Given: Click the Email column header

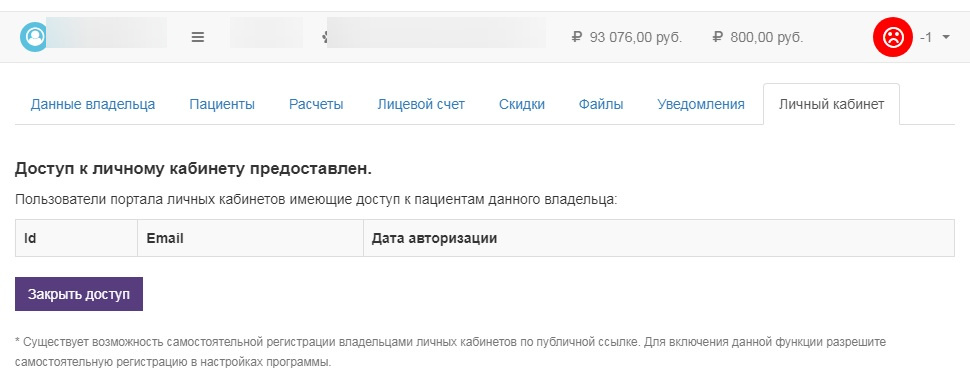Looking at the screenshot, I should [251, 238].
